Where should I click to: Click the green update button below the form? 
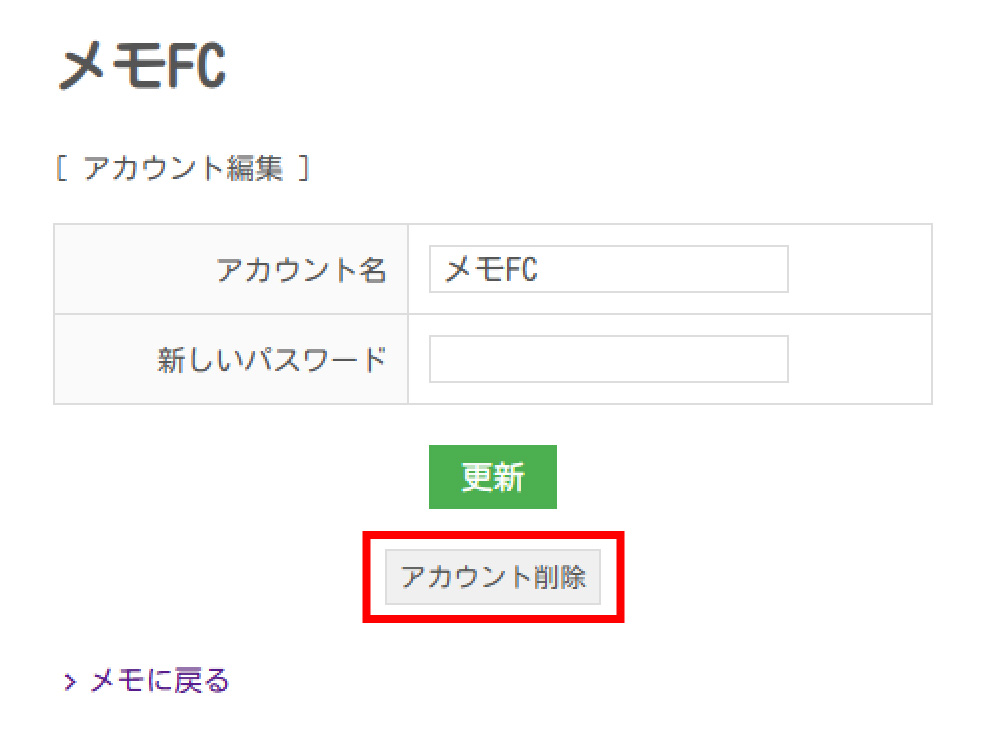tap(492, 477)
